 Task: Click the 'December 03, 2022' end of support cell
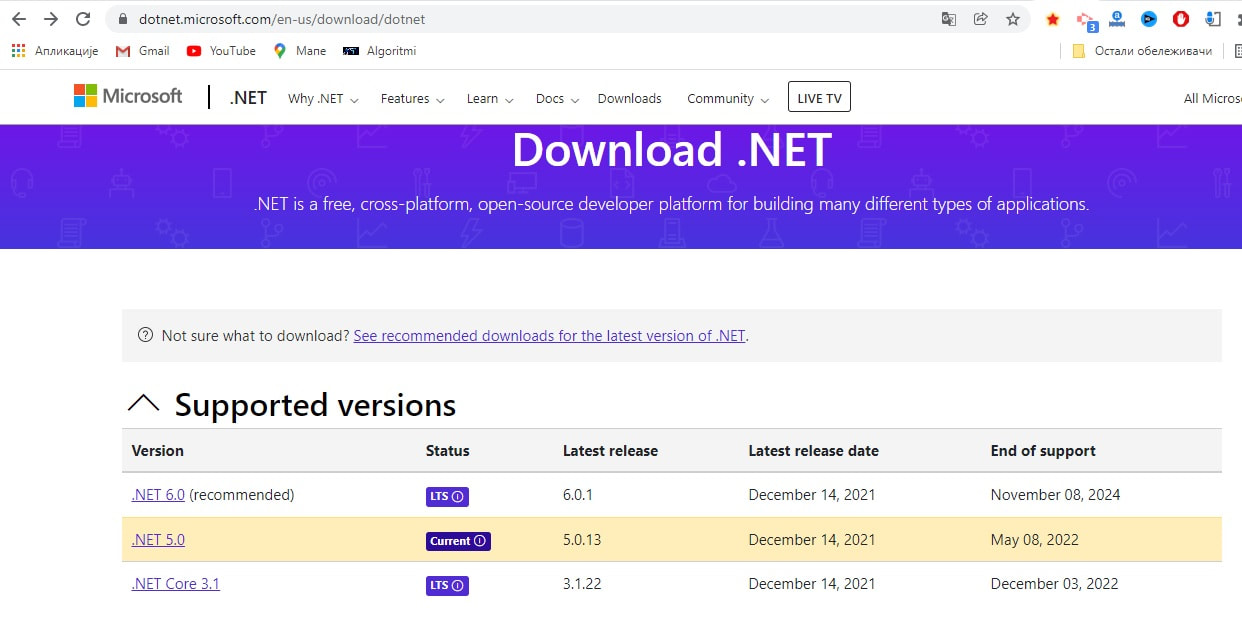coord(1054,584)
